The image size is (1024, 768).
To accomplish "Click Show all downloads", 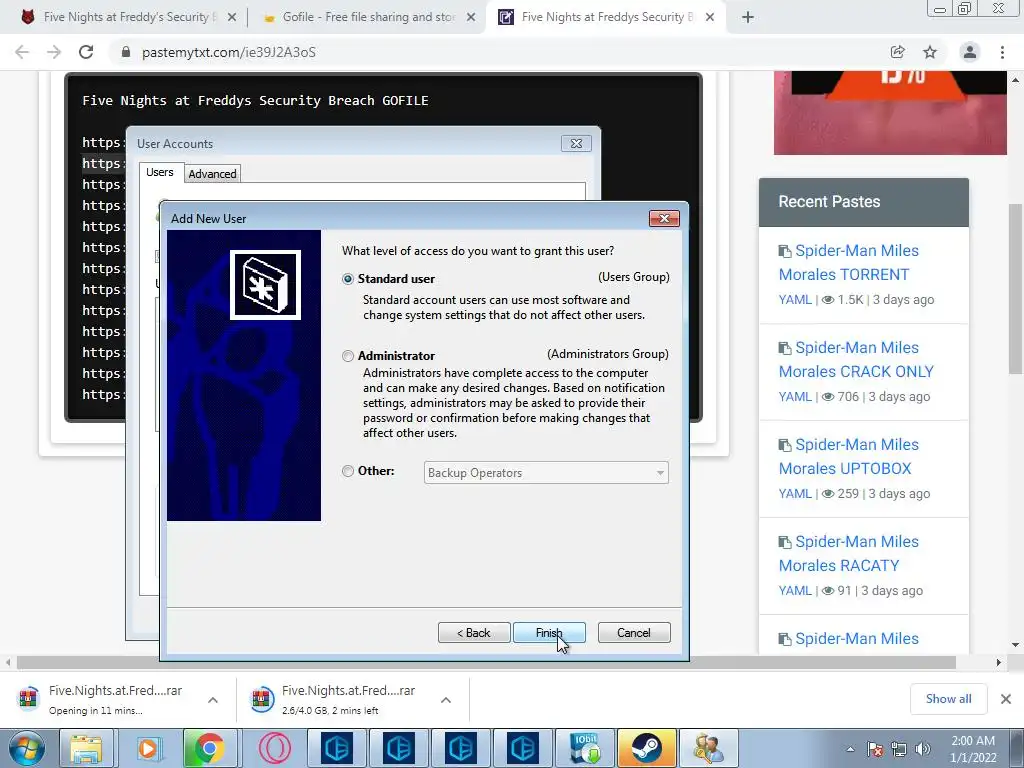I will click(948, 699).
